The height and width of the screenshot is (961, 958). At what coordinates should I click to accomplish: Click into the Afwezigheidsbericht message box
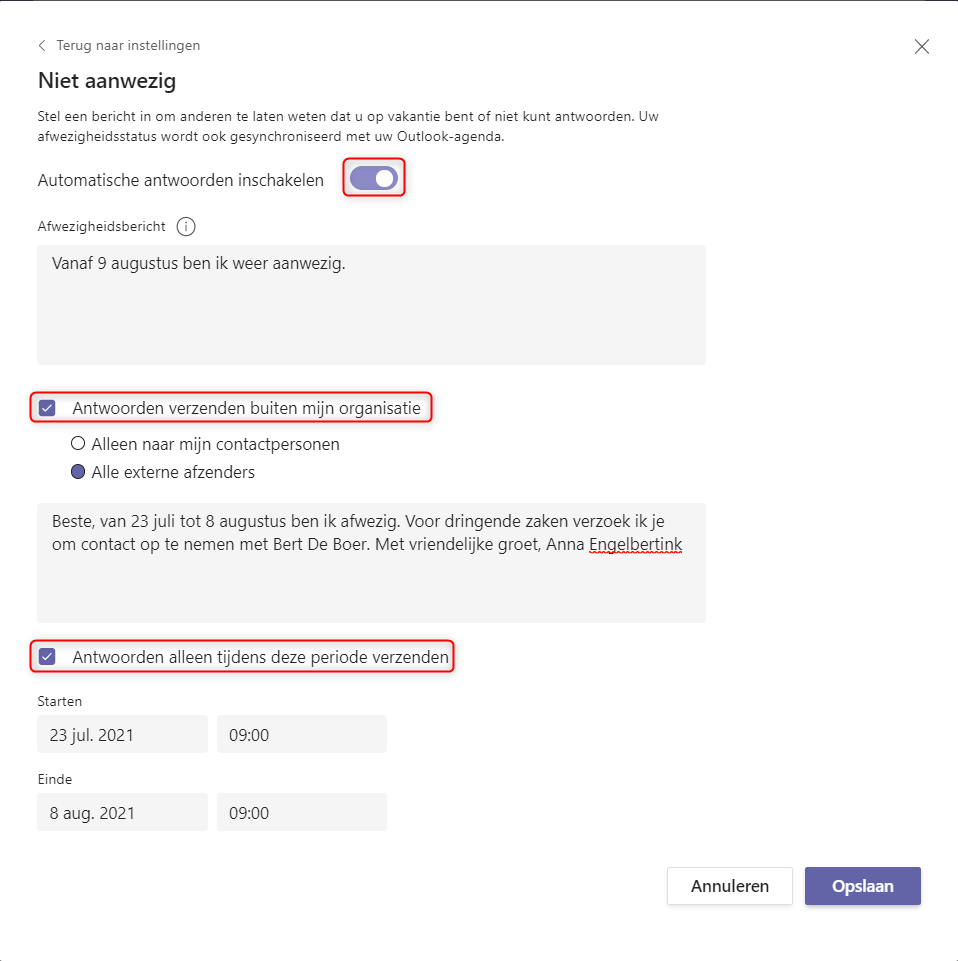coord(371,305)
